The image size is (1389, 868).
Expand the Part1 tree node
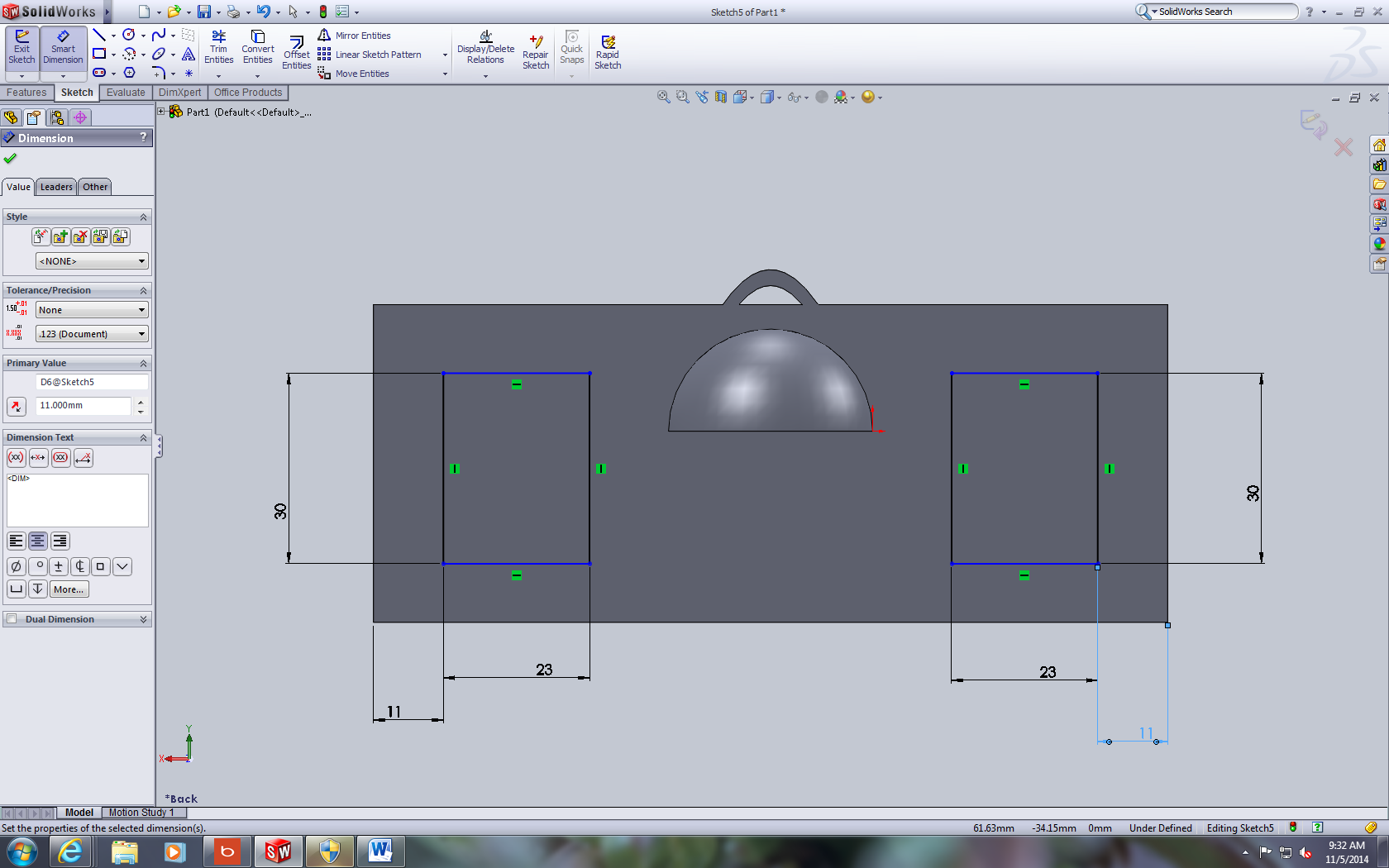click(162, 111)
